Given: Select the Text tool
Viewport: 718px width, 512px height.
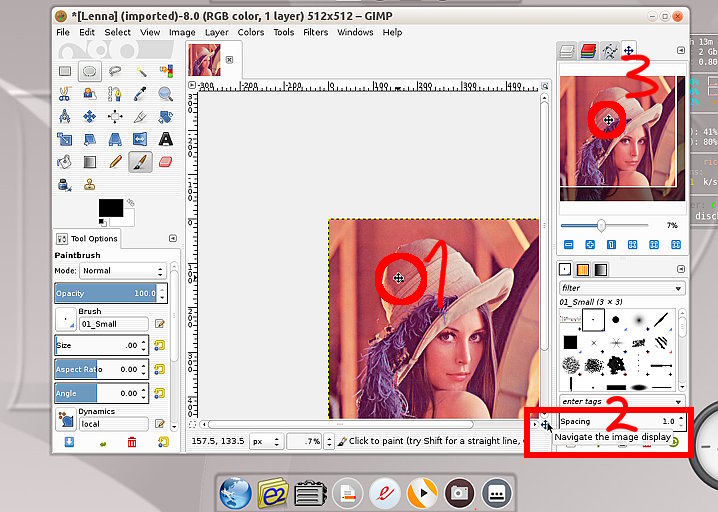Looking at the screenshot, I should pos(166,139).
